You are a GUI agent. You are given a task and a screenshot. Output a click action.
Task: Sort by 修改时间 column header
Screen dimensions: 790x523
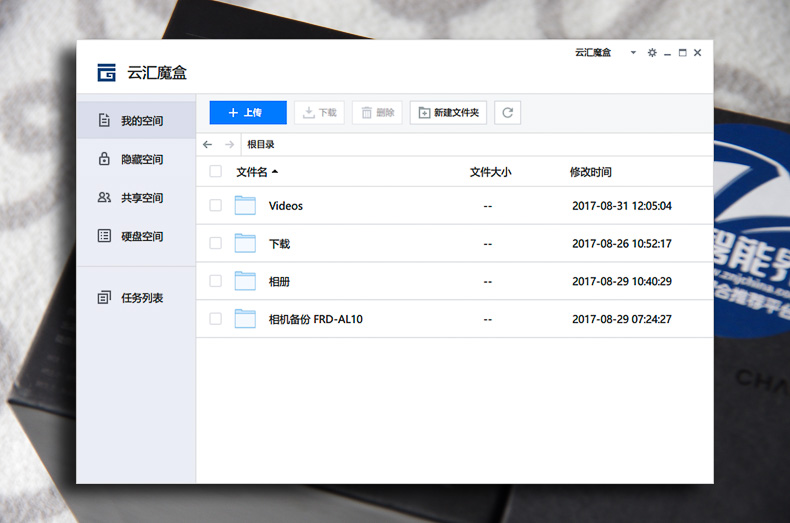[590, 172]
